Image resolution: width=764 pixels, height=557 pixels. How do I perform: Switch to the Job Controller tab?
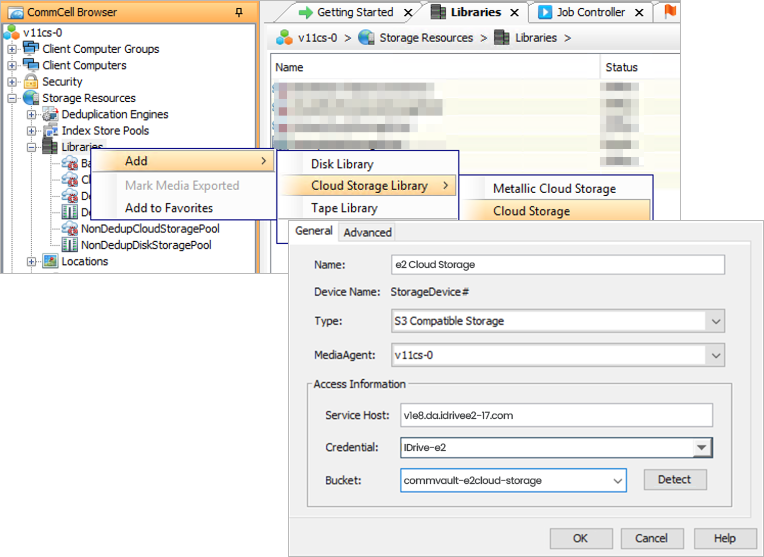point(591,12)
